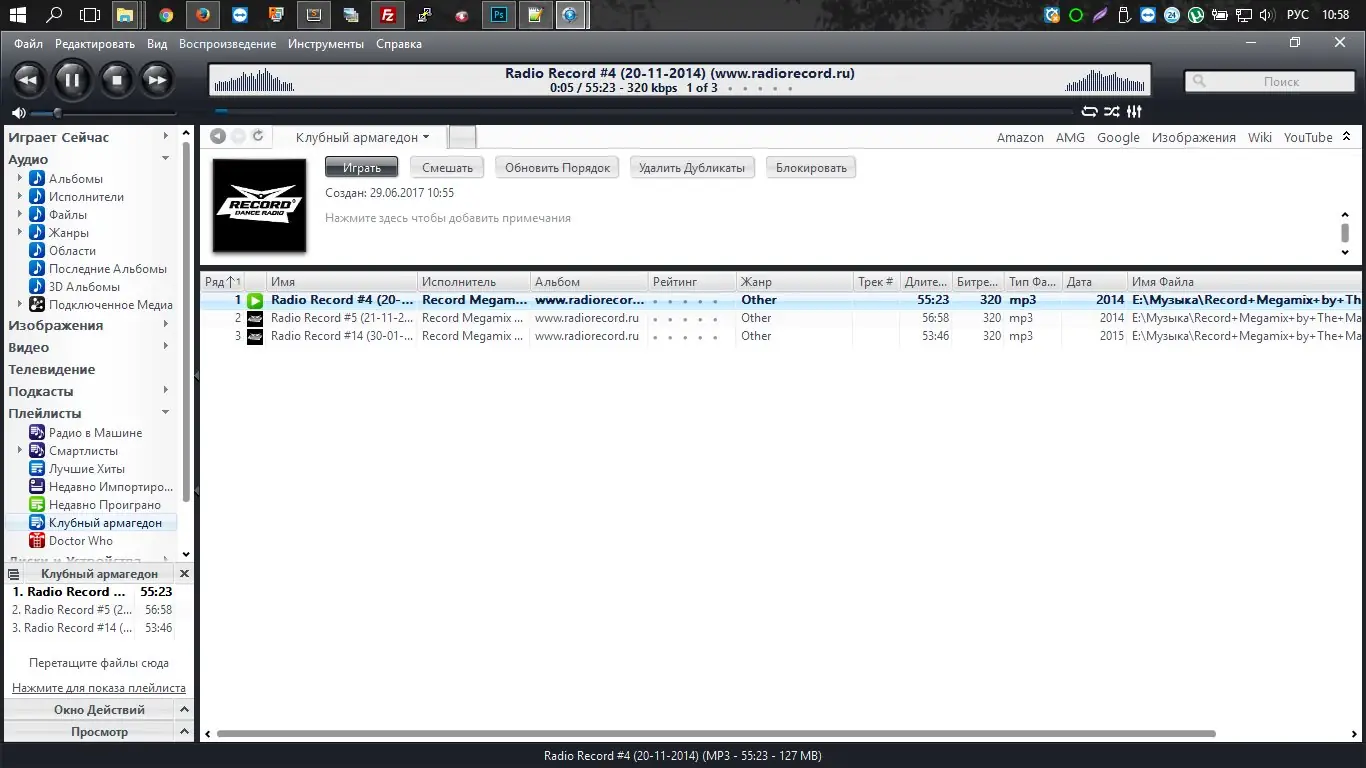Open the equalizer settings icon
1366x768 pixels.
click(1134, 112)
